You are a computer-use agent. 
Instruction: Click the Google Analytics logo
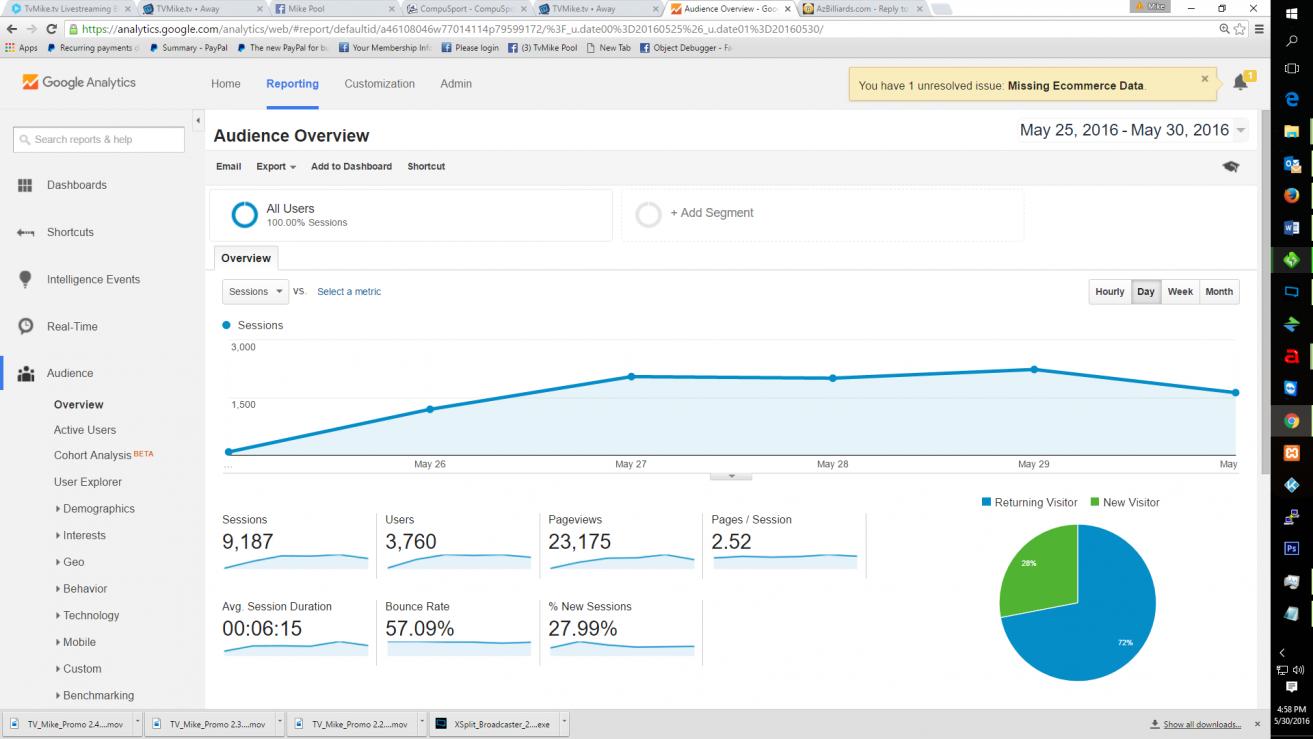(x=79, y=83)
